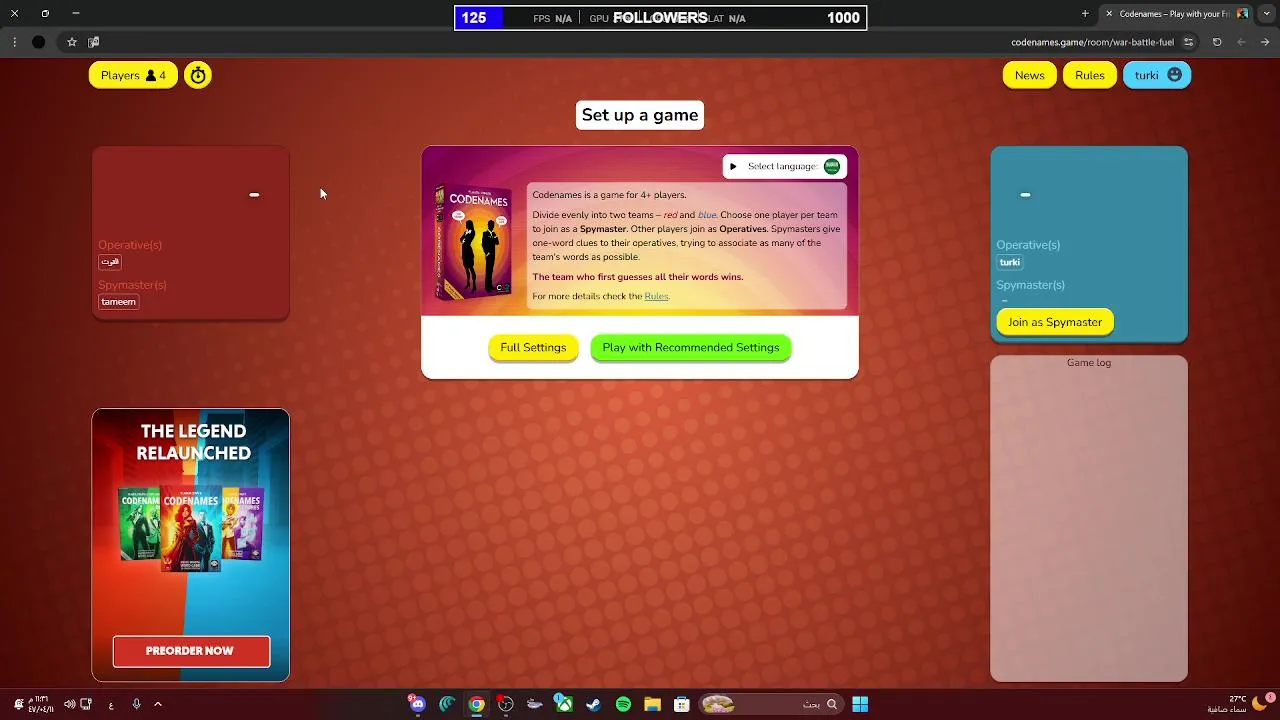The image size is (1280, 720).
Task: Click the PREORDER NOW button
Action: (x=191, y=651)
